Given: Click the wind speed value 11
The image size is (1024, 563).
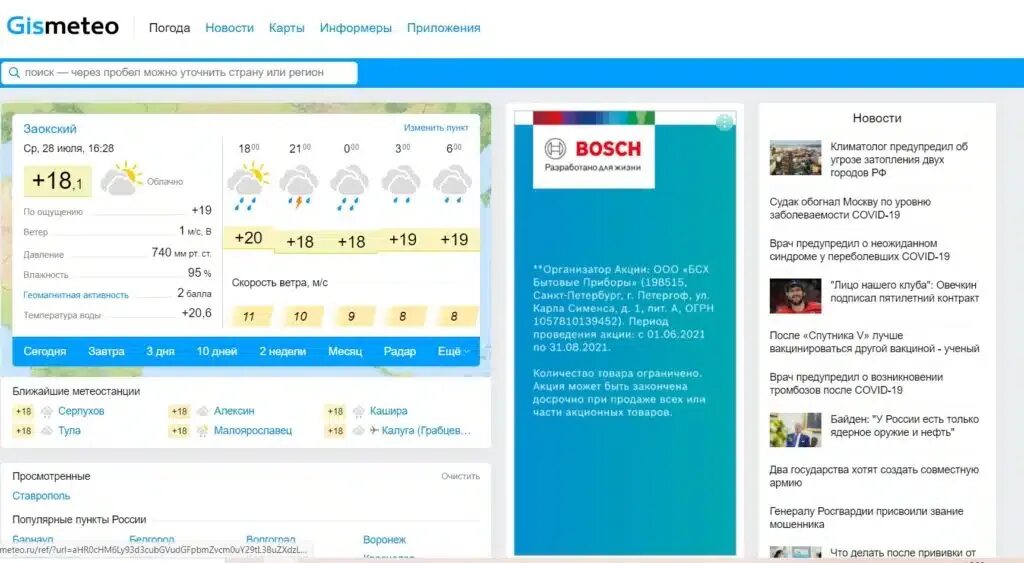Looking at the screenshot, I should [x=249, y=316].
